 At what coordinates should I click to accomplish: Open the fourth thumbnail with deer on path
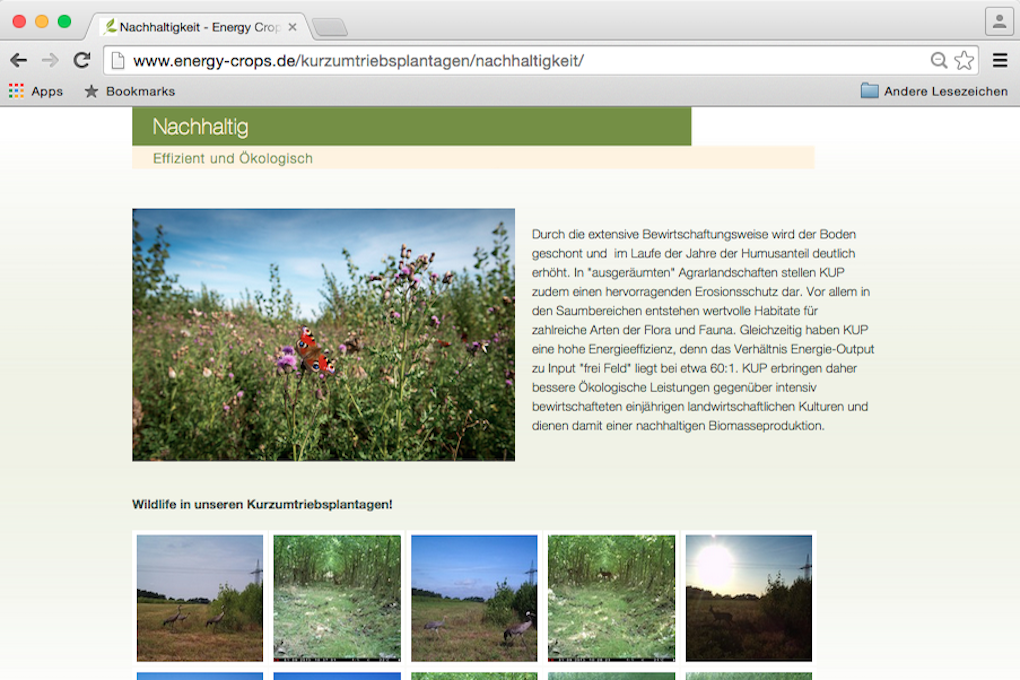[611, 598]
